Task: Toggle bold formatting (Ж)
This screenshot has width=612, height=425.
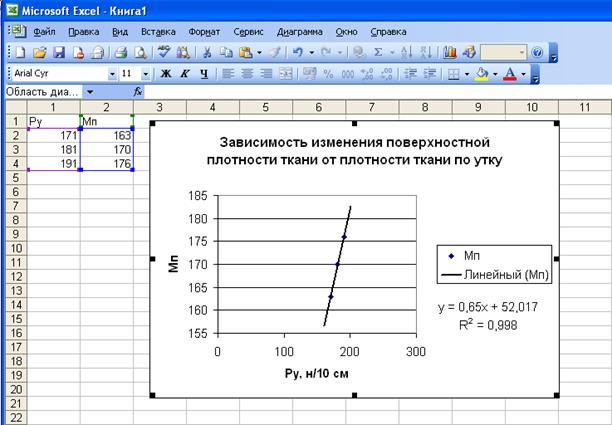Action: (165, 73)
